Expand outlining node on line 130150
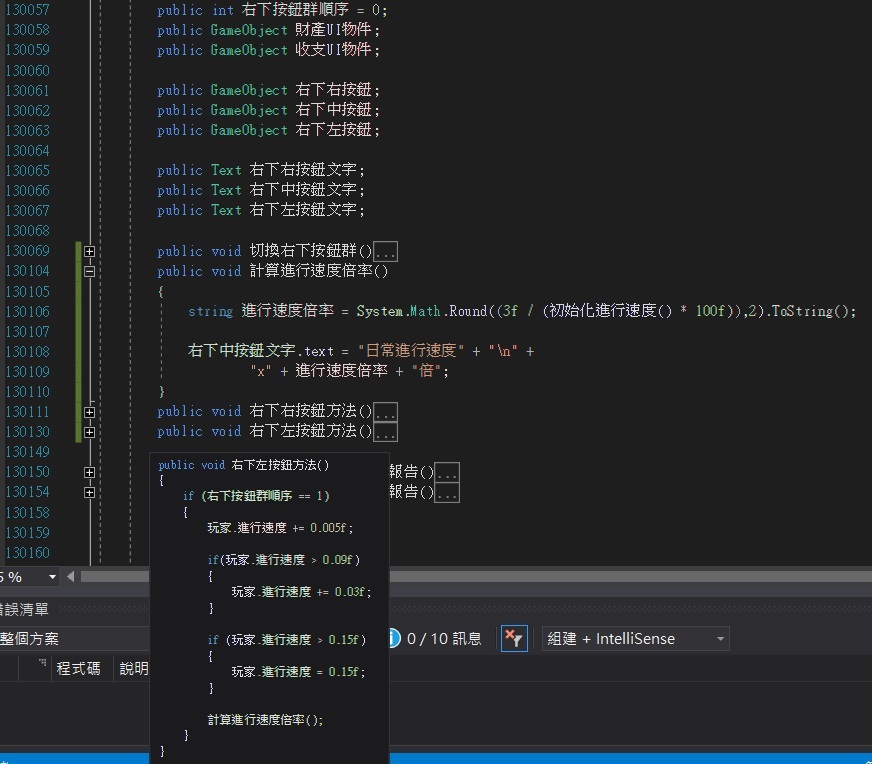 [x=90, y=472]
